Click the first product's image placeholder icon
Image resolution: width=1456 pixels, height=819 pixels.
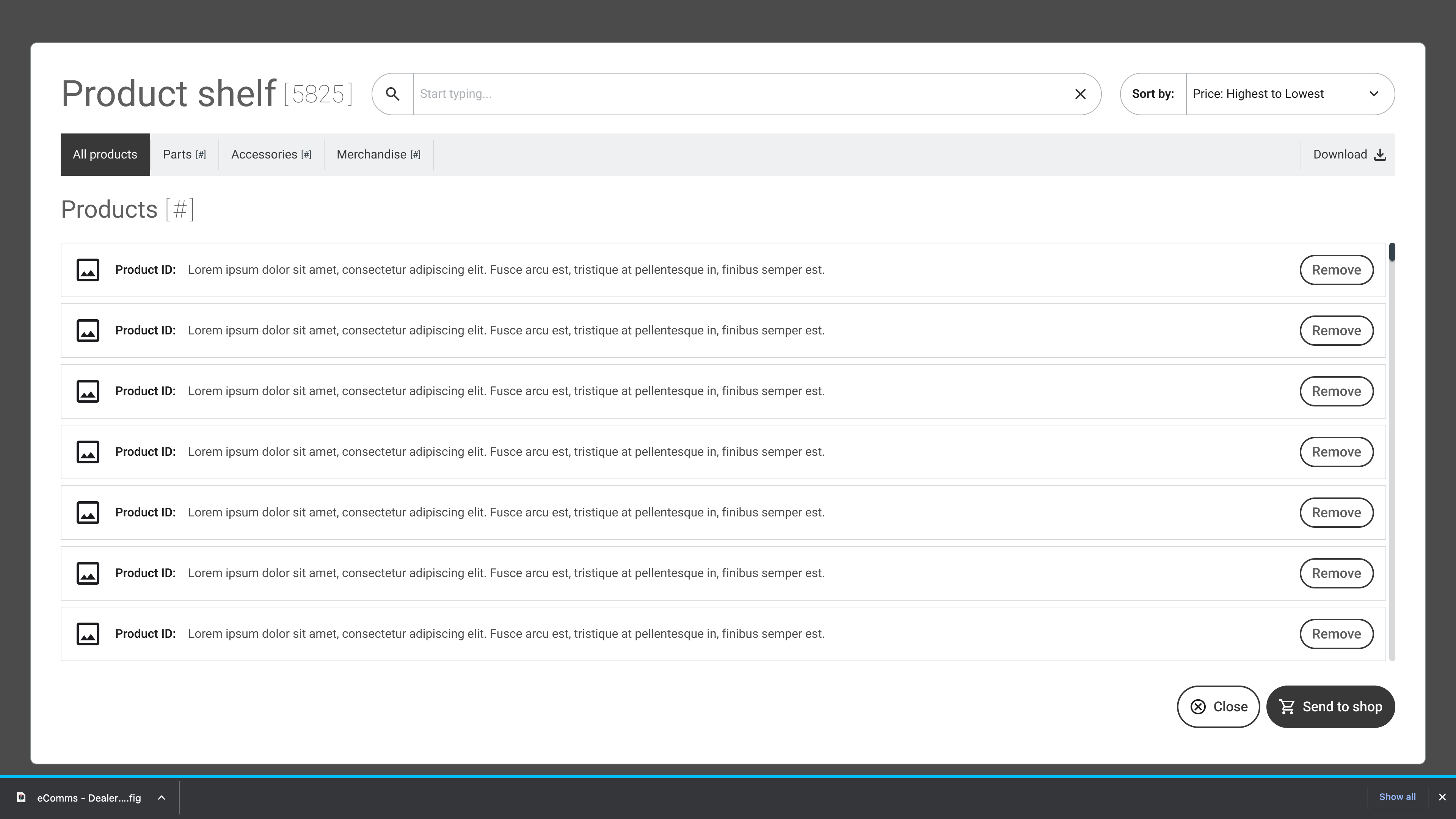coord(88,270)
